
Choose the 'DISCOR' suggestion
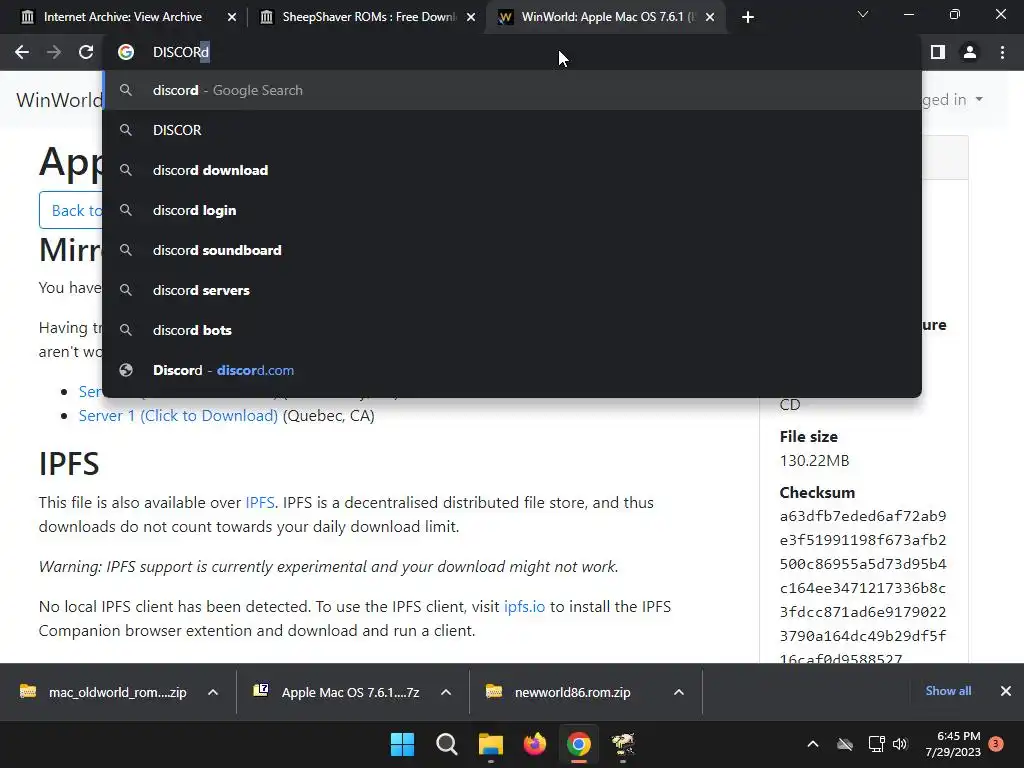click(512, 130)
